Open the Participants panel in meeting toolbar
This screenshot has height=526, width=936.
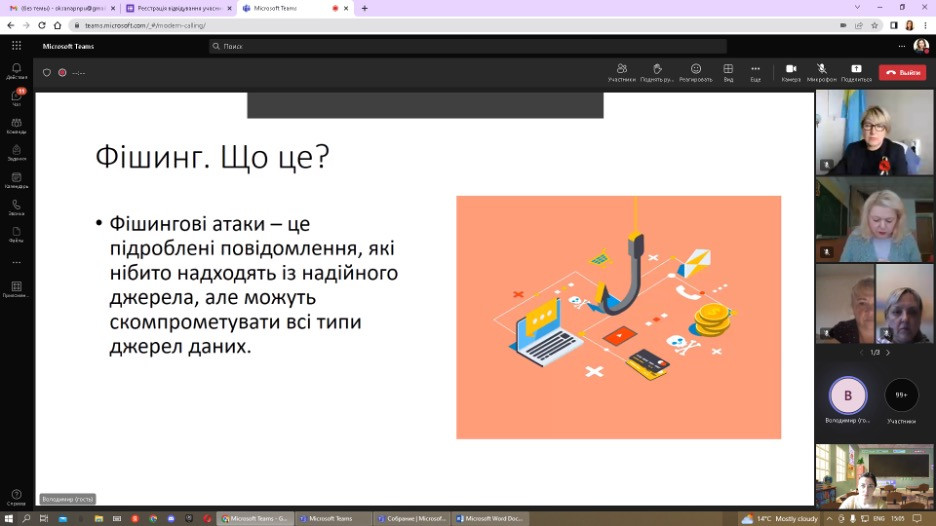(x=621, y=72)
